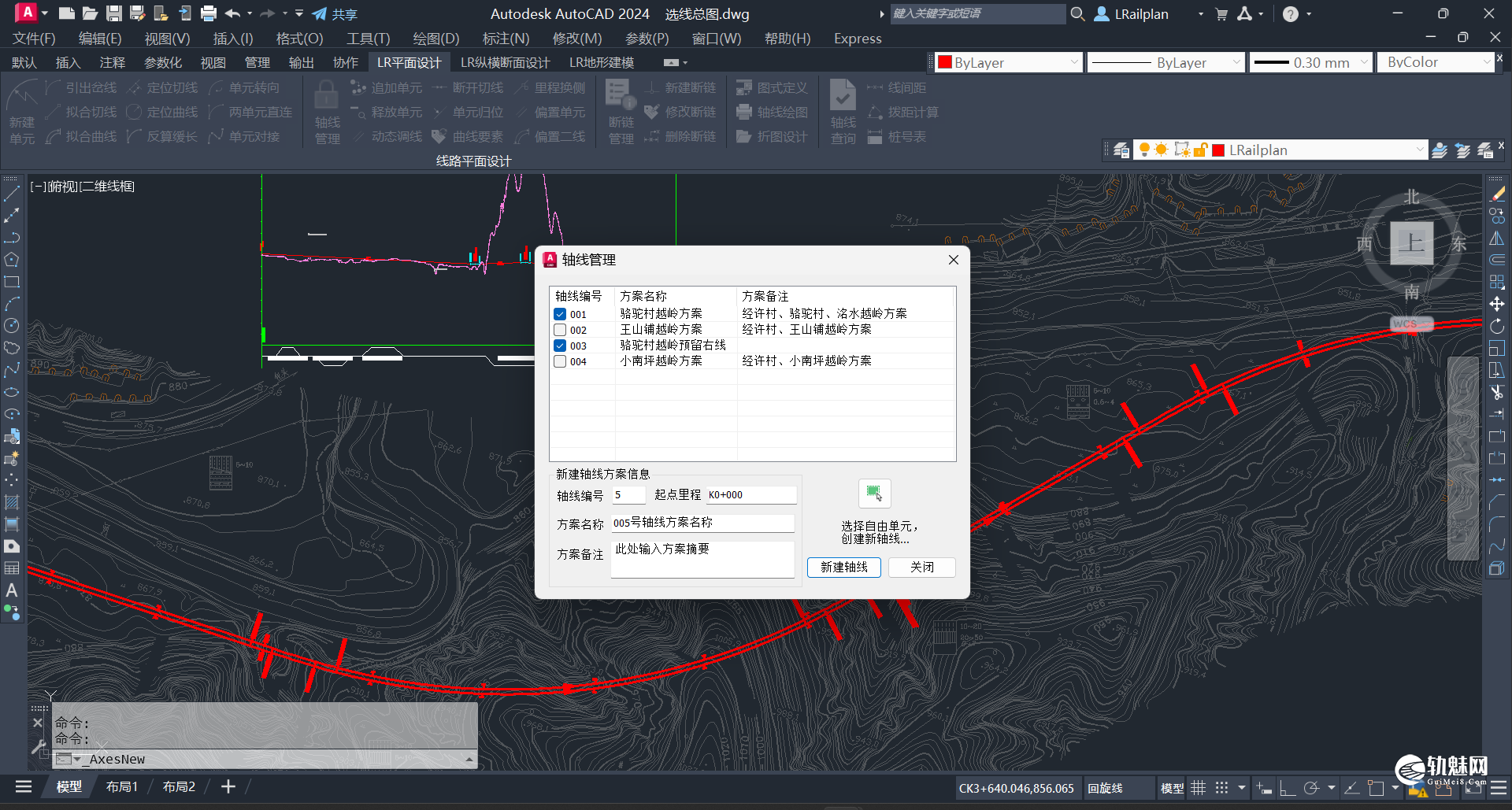Click the Undo arrow icon

click(x=232, y=13)
